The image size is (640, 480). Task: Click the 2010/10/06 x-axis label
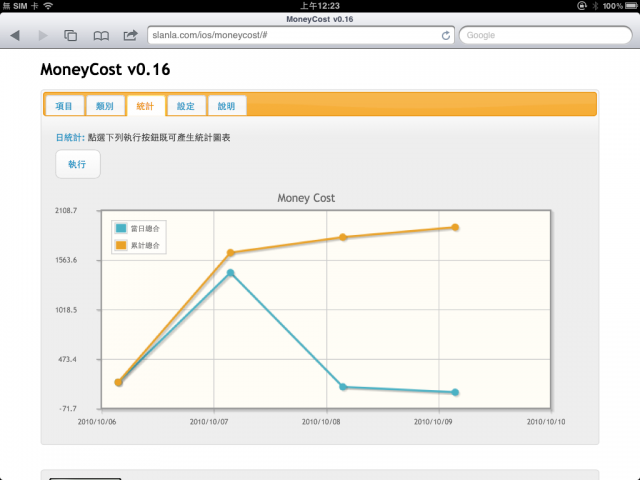97,422
